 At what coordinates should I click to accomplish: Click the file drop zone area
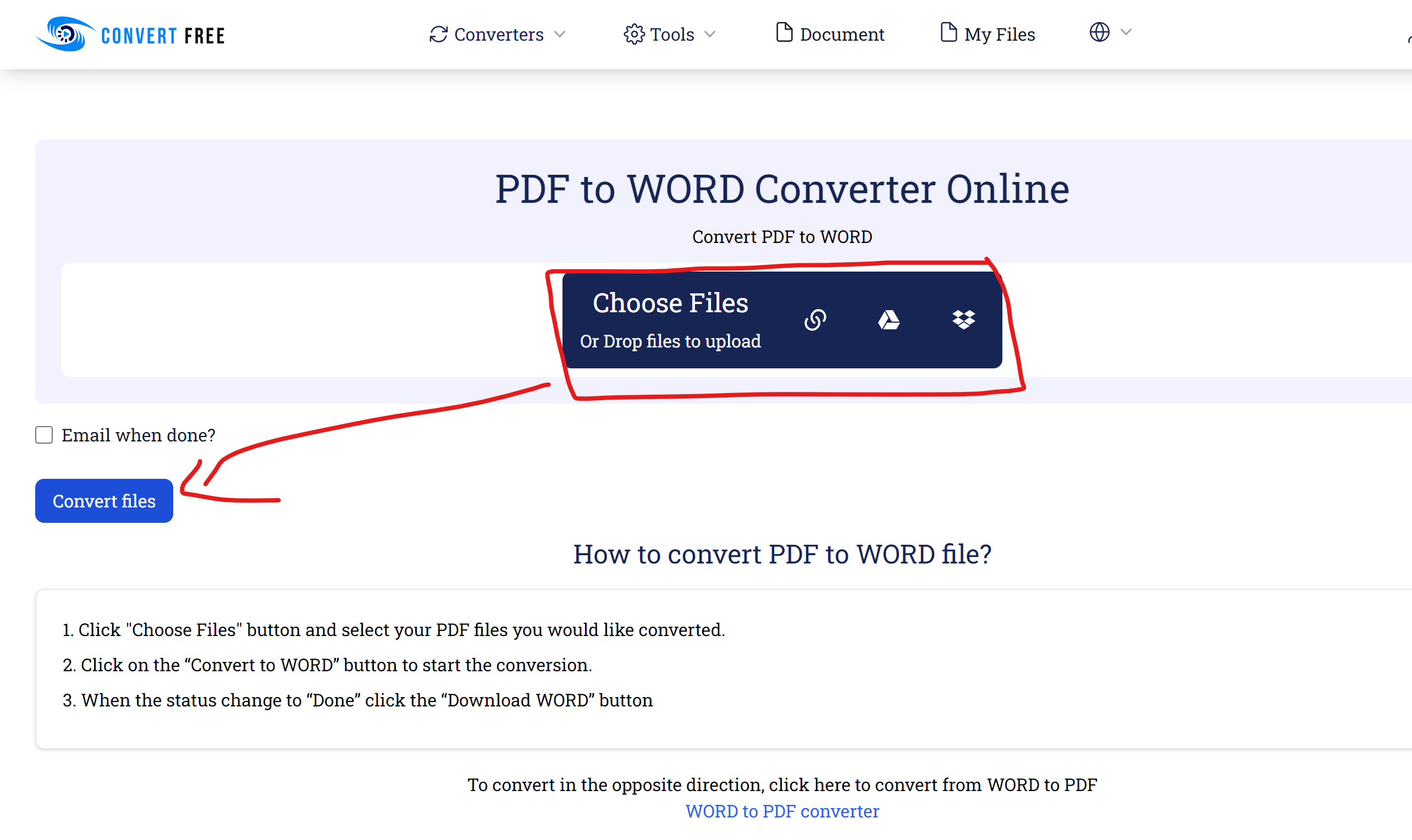click(x=670, y=318)
